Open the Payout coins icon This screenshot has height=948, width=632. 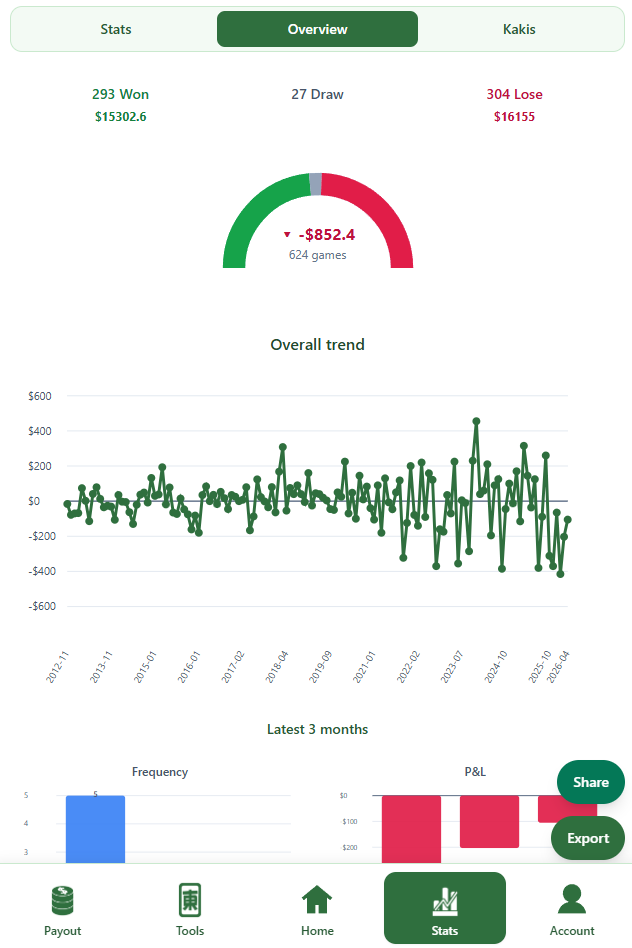[62, 900]
